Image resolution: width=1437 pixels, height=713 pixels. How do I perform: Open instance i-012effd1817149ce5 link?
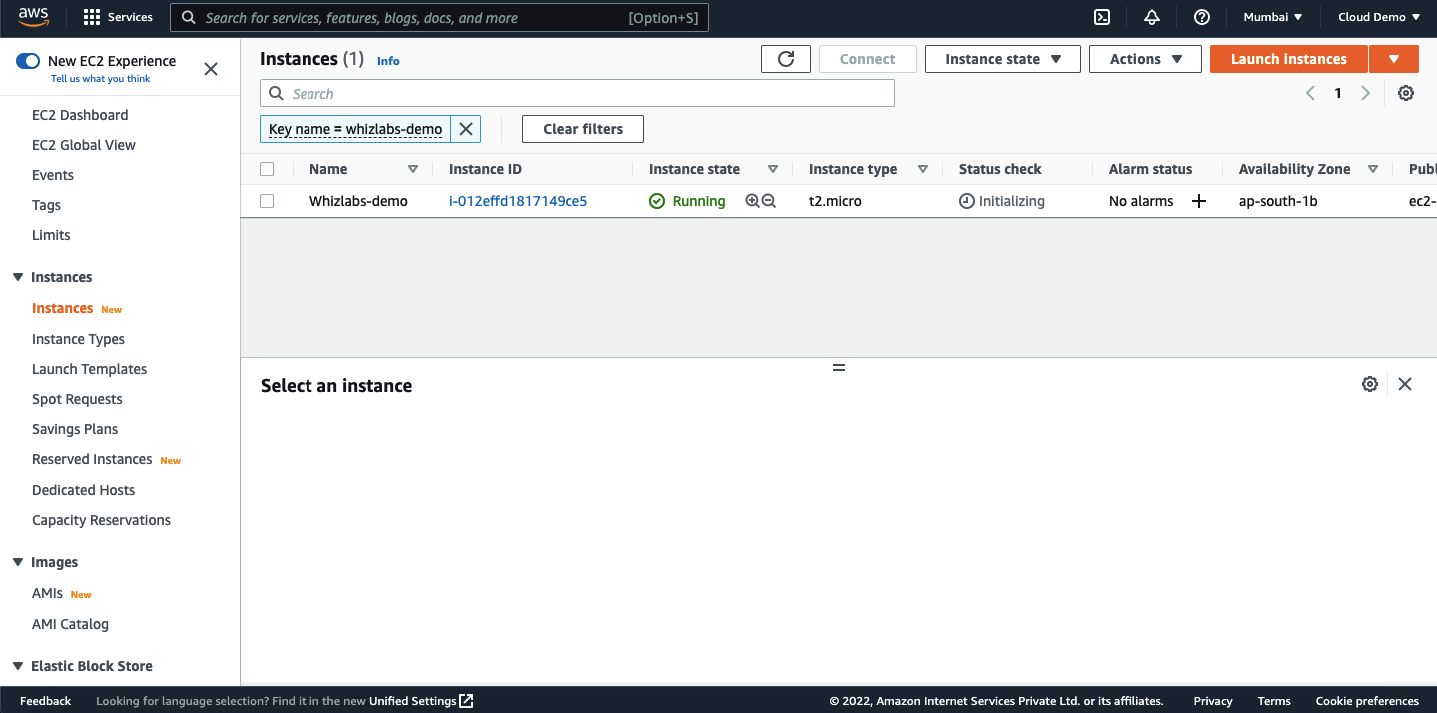[x=518, y=201]
